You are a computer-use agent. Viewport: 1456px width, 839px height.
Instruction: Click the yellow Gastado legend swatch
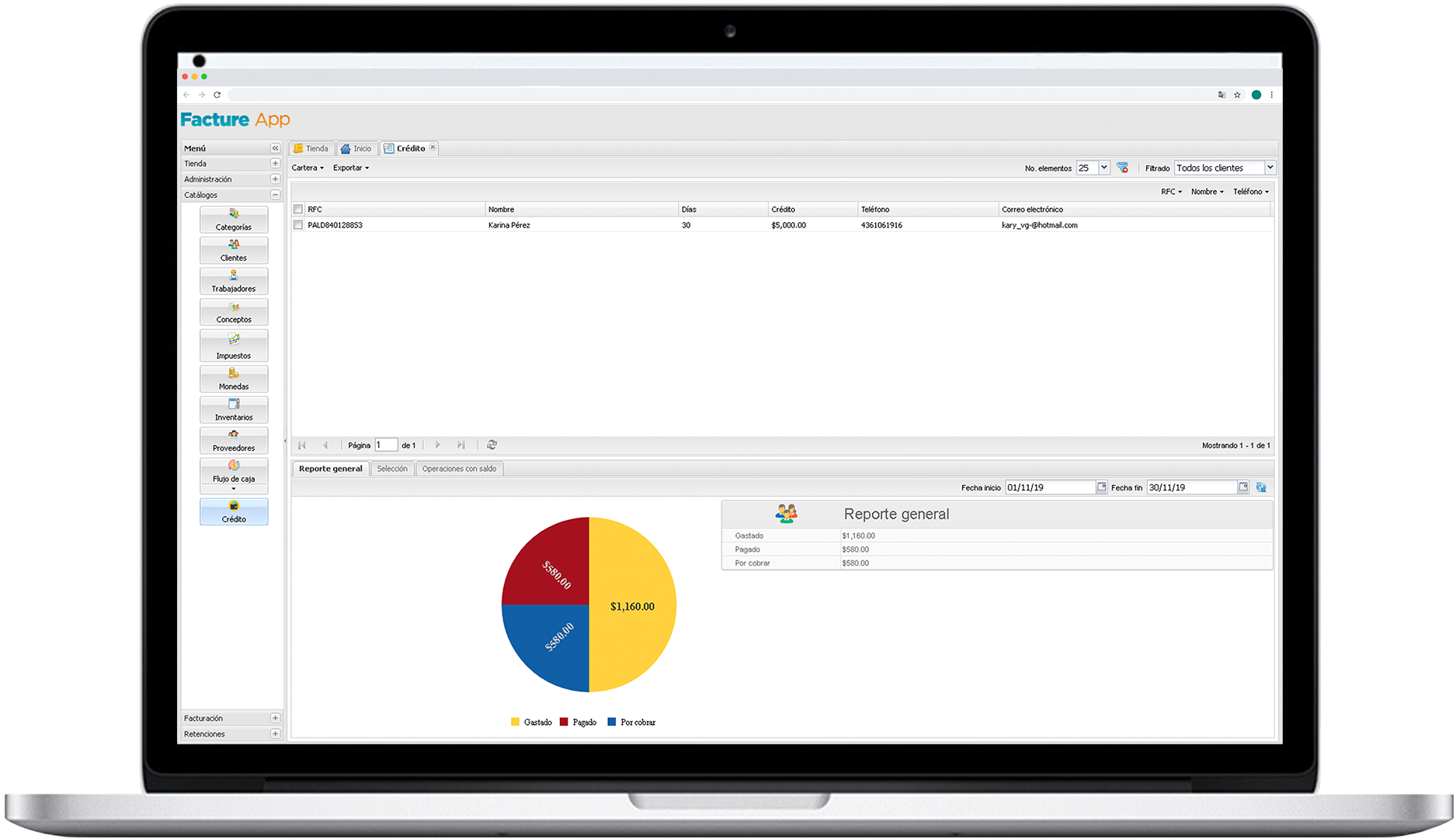515,722
